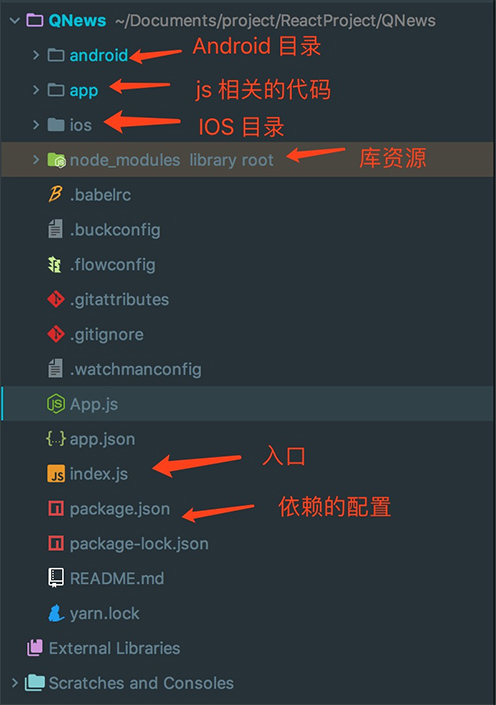Click the Flow icon next to .flowconfig
The width and height of the screenshot is (496, 705).
55,264
